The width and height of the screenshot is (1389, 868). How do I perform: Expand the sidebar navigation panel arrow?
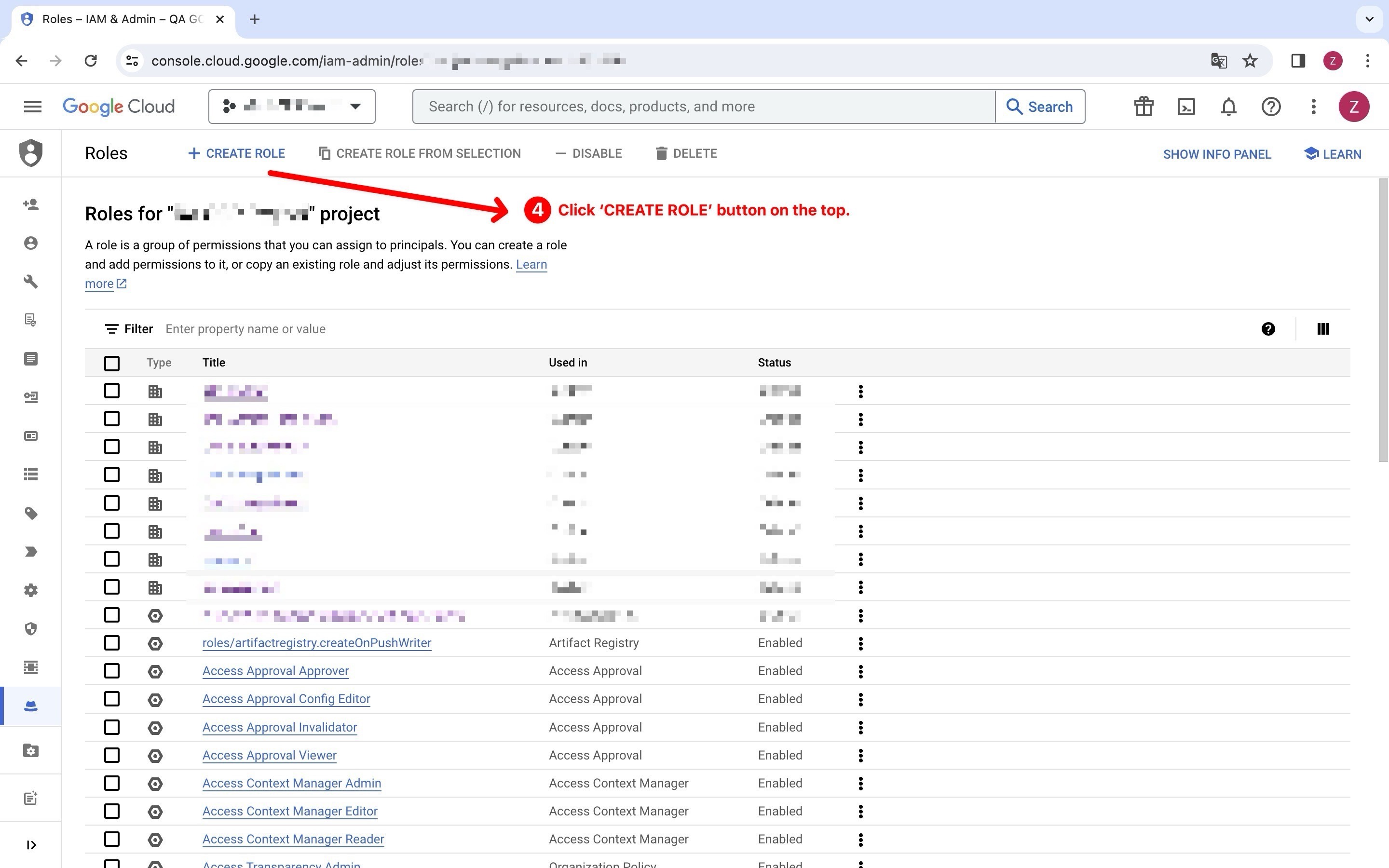click(x=31, y=844)
